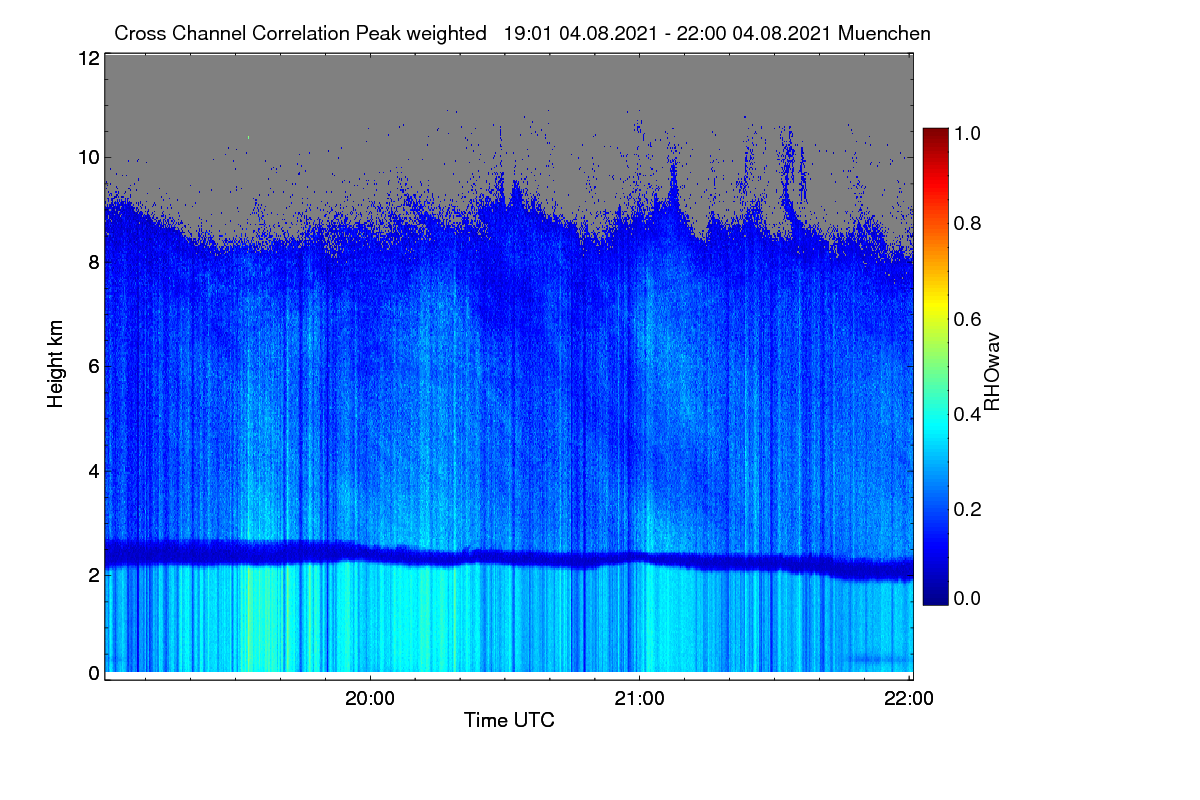1200x800 pixels.
Task: Click the height tick label '8'
Action: point(93,262)
